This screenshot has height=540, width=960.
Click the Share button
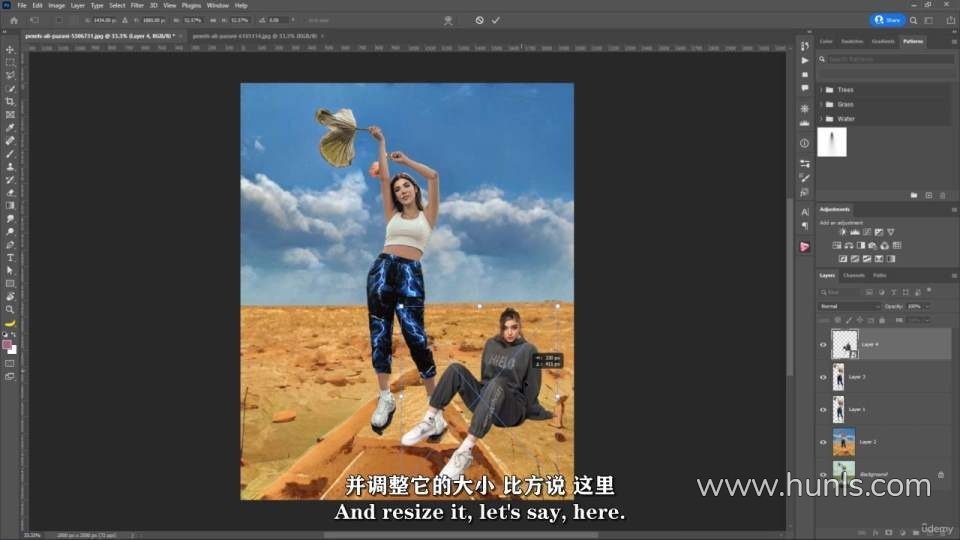coord(887,20)
